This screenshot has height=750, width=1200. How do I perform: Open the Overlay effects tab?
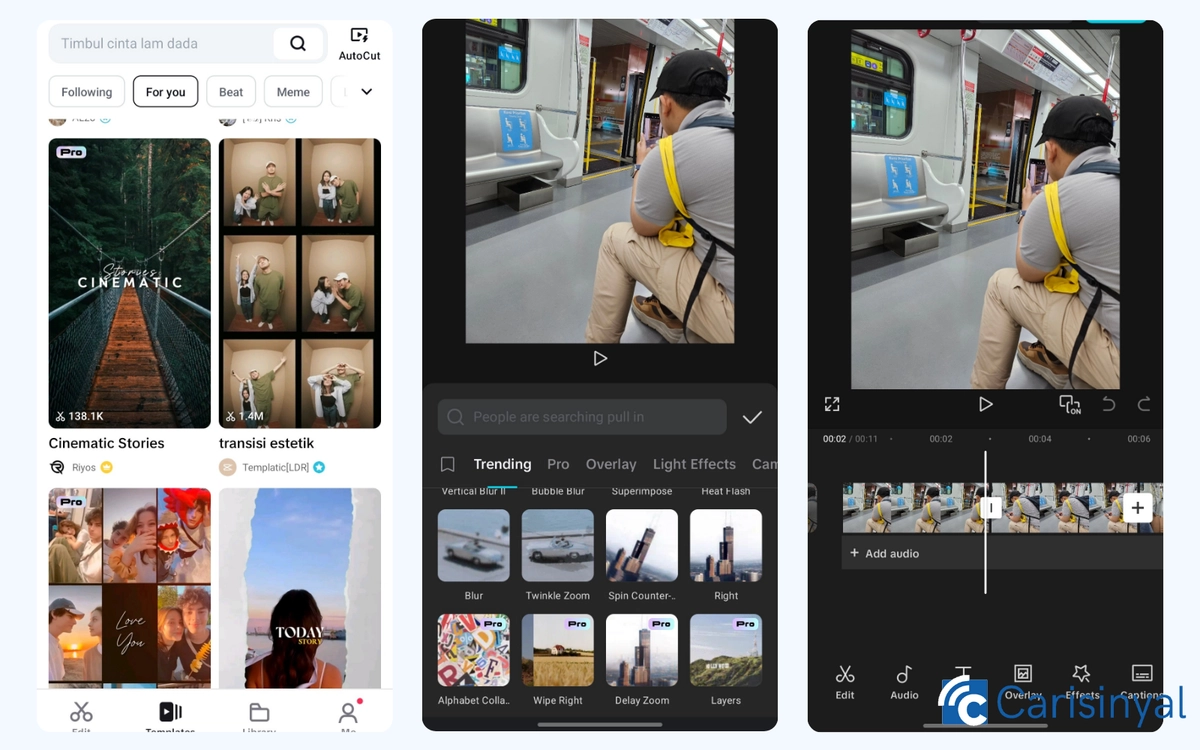coord(611,464)
